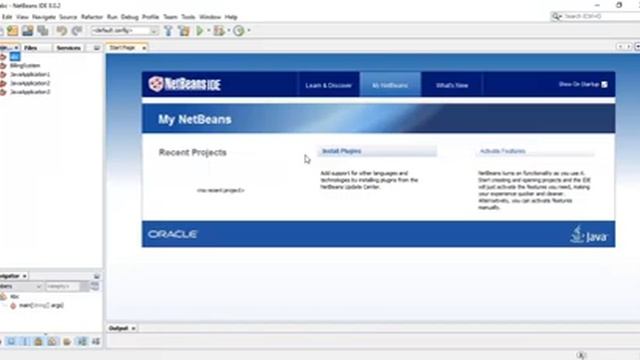Click the Oracle logo in footer

(173, 234)
